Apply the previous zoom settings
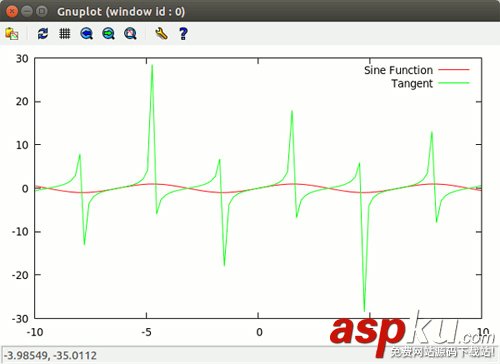500x364 pixels. tap(87, 34)
